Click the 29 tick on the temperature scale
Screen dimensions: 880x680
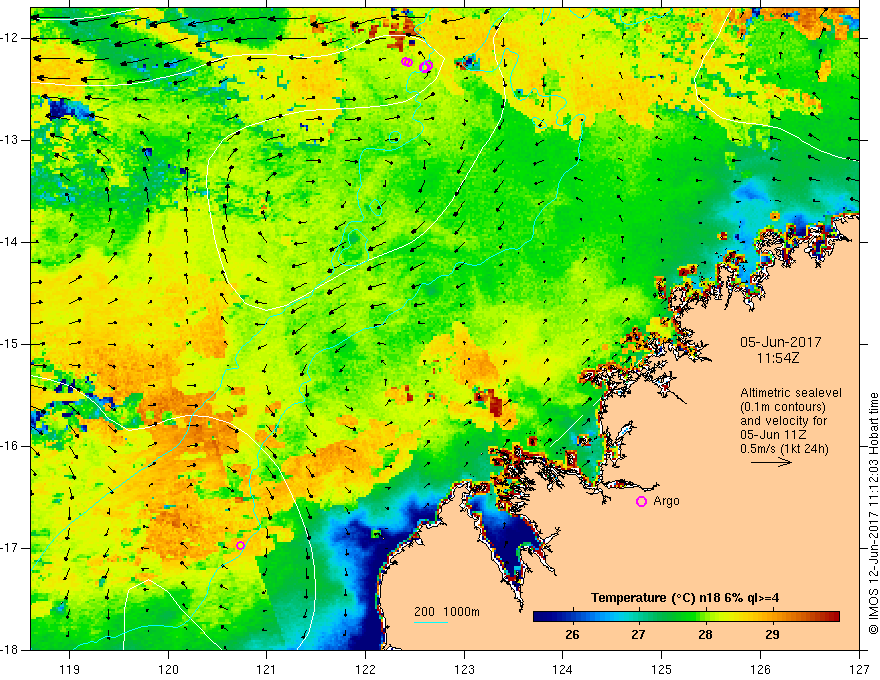(772, 635)
